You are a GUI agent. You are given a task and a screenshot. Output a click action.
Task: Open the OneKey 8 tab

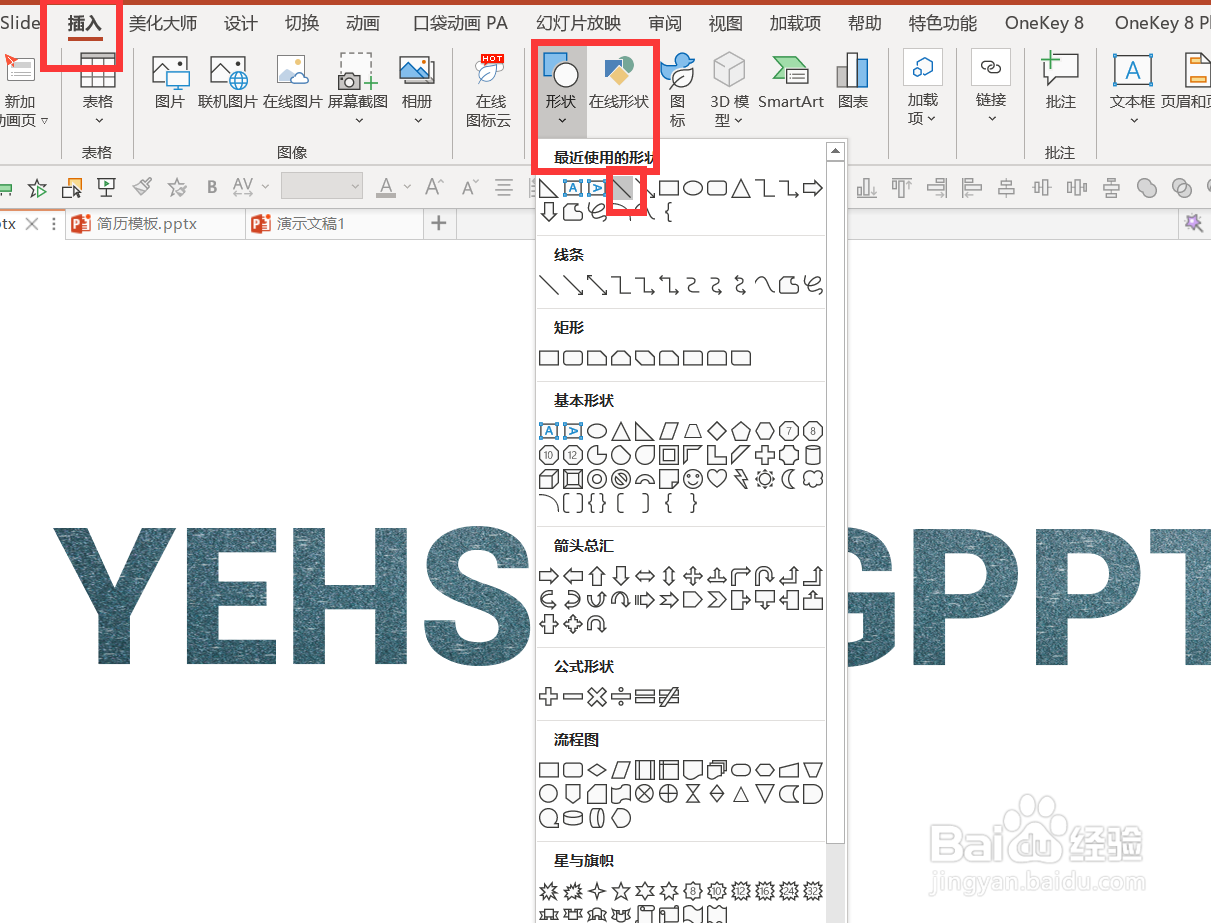(x=1044, y=23)
